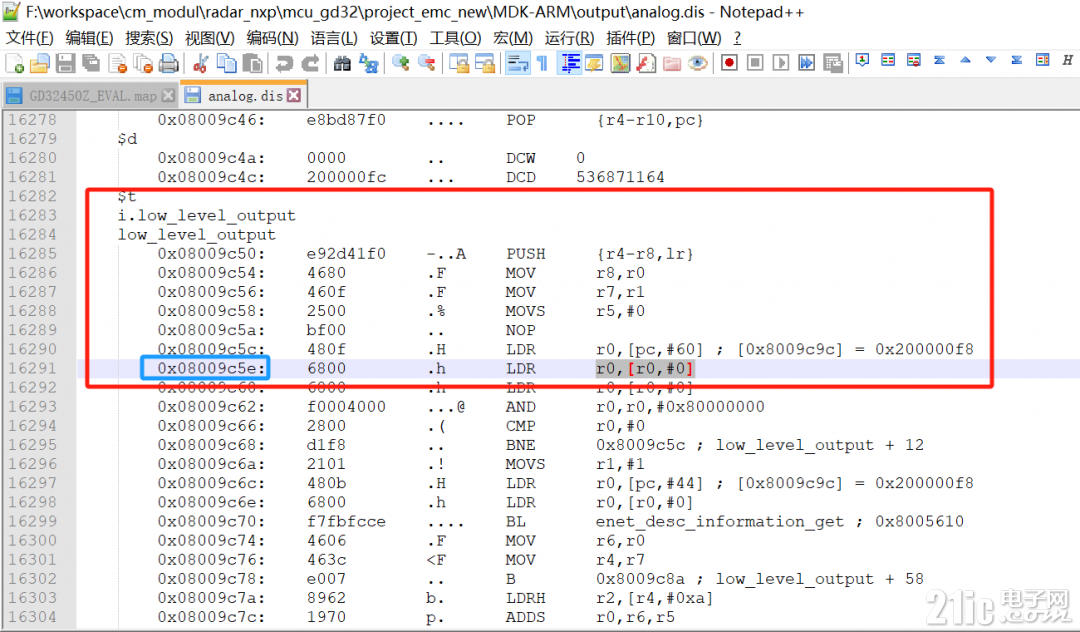Open the 窗口(W) menu

click(694, 38)
